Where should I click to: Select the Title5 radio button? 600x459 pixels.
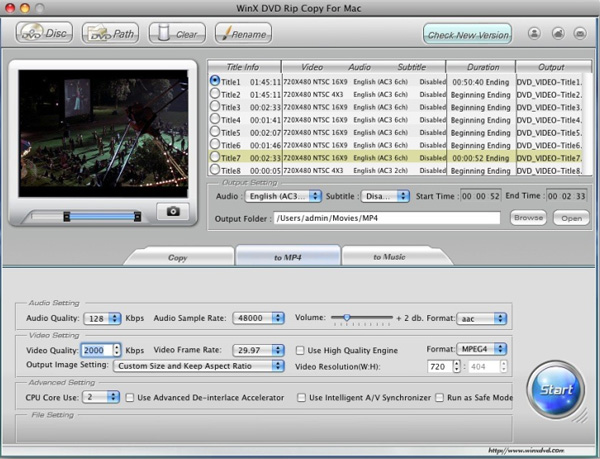click(x=215, y=131)
